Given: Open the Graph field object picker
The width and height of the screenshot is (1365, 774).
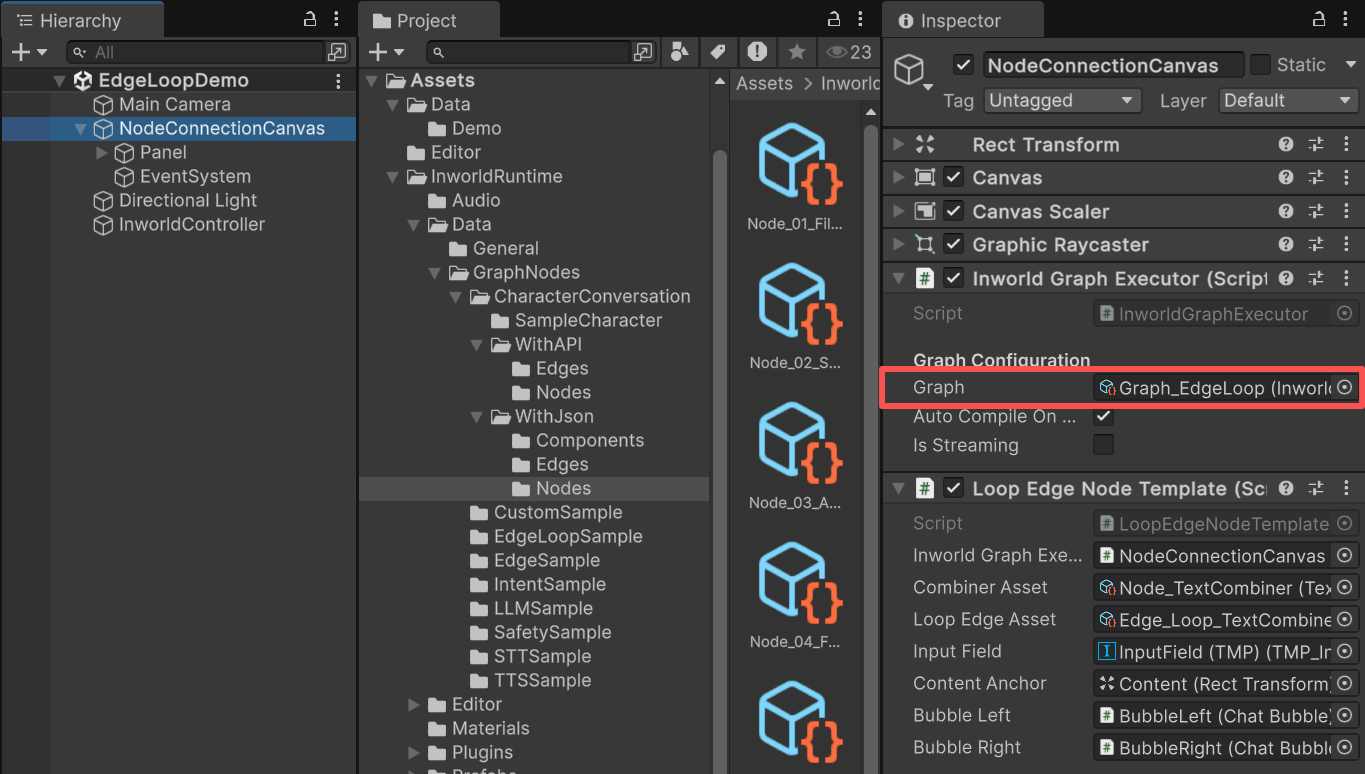Looking at the screenshot, I should point(1345,387).
